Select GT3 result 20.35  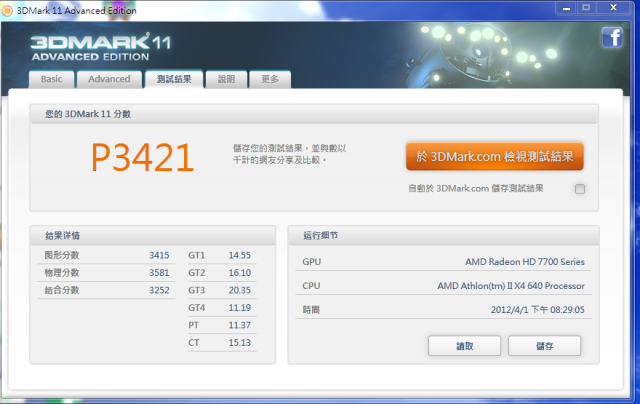click(x=240, y=290)
